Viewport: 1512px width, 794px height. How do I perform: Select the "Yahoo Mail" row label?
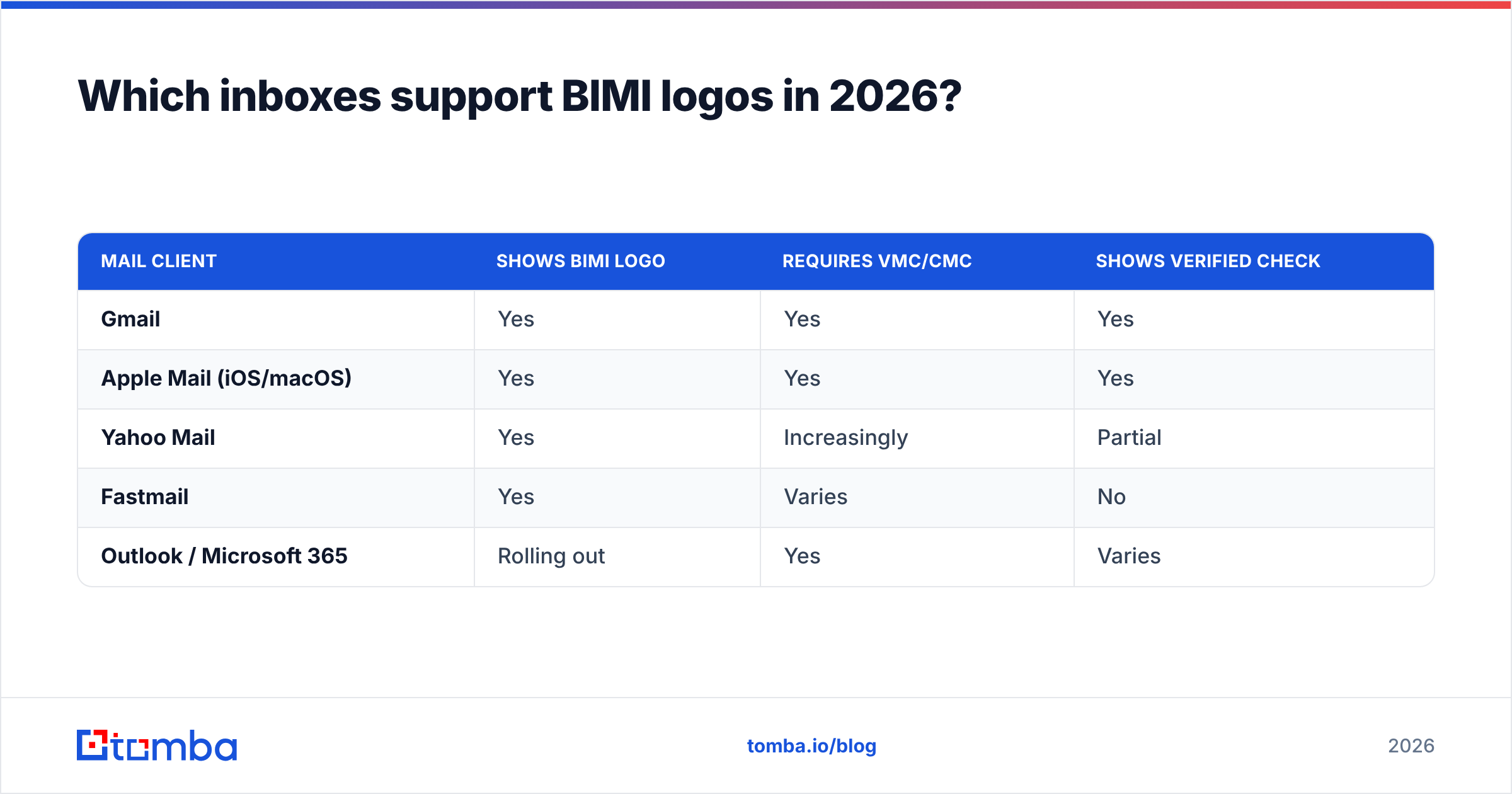pyautogui.click(x=158, y=438)
